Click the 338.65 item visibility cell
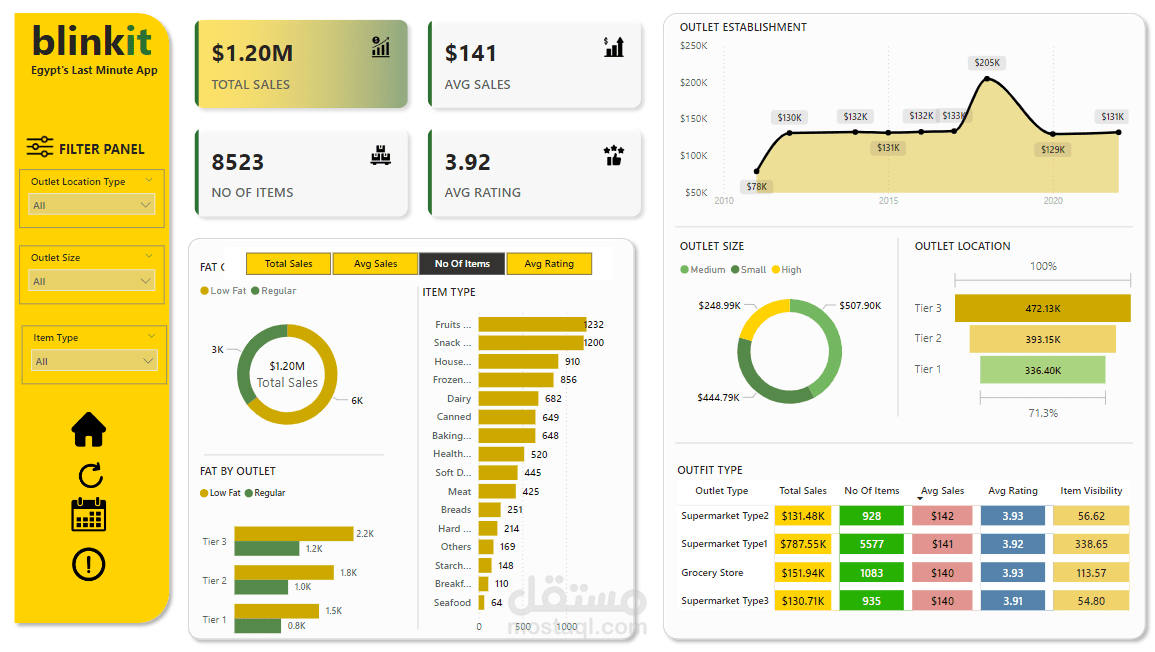 tap(1091, 544)
